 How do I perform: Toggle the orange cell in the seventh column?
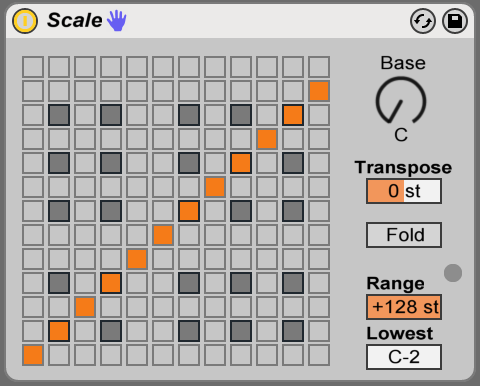(189, 211)
